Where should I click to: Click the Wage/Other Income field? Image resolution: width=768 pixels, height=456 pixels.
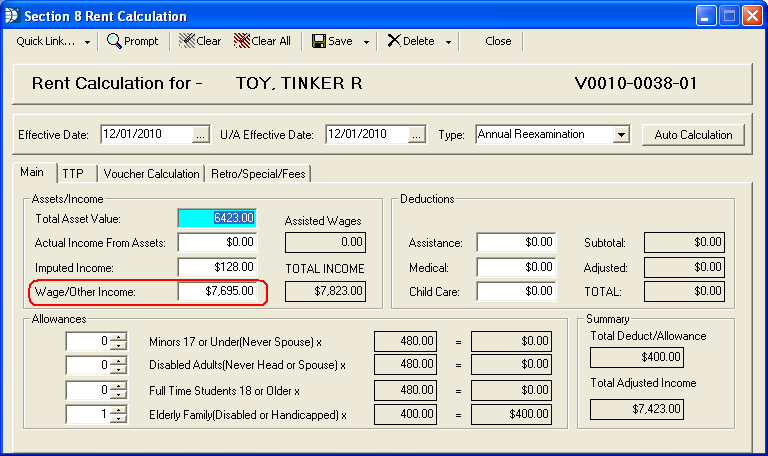pos(217,291)
